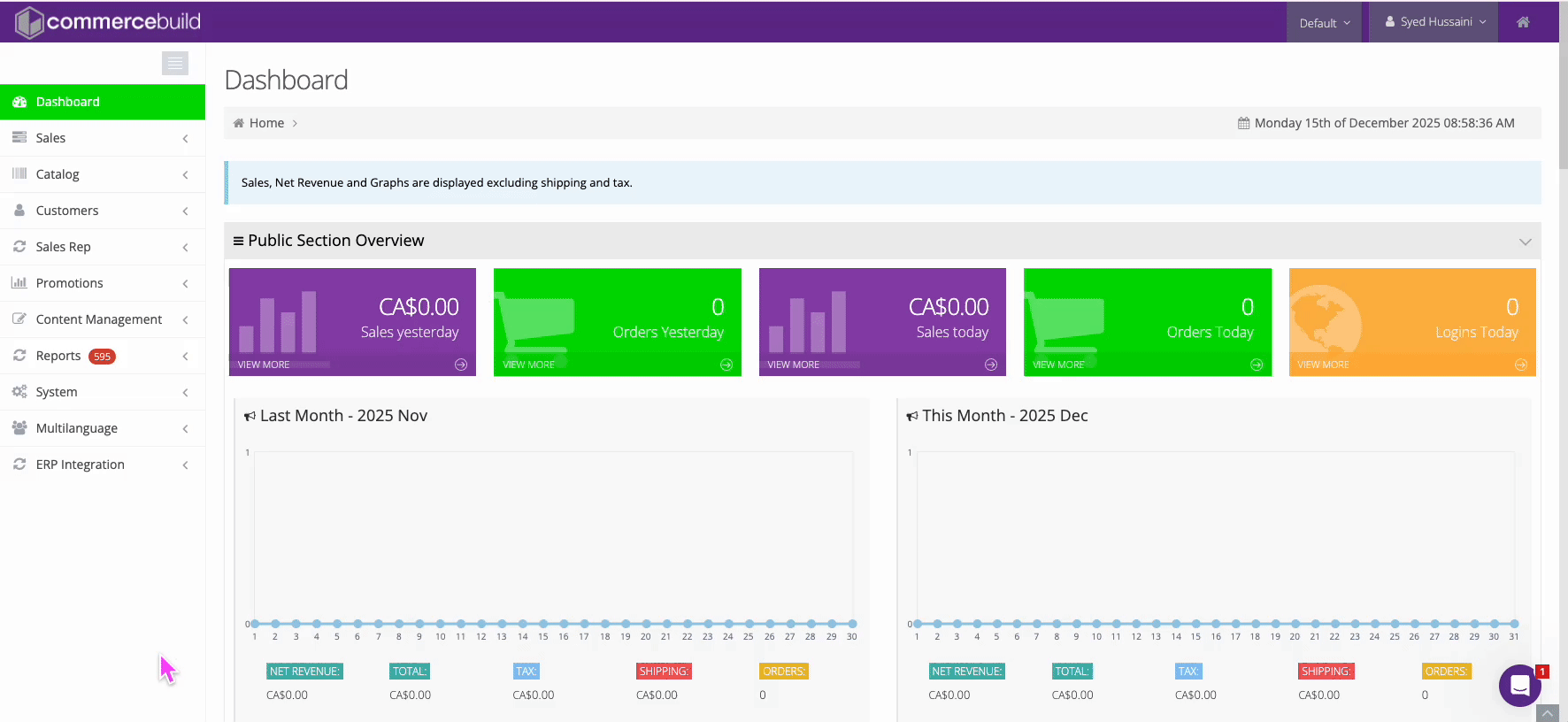The width and height of the screenshot is (1568, 722).
Task: Click View More on Sales today card
Action: 793,365
